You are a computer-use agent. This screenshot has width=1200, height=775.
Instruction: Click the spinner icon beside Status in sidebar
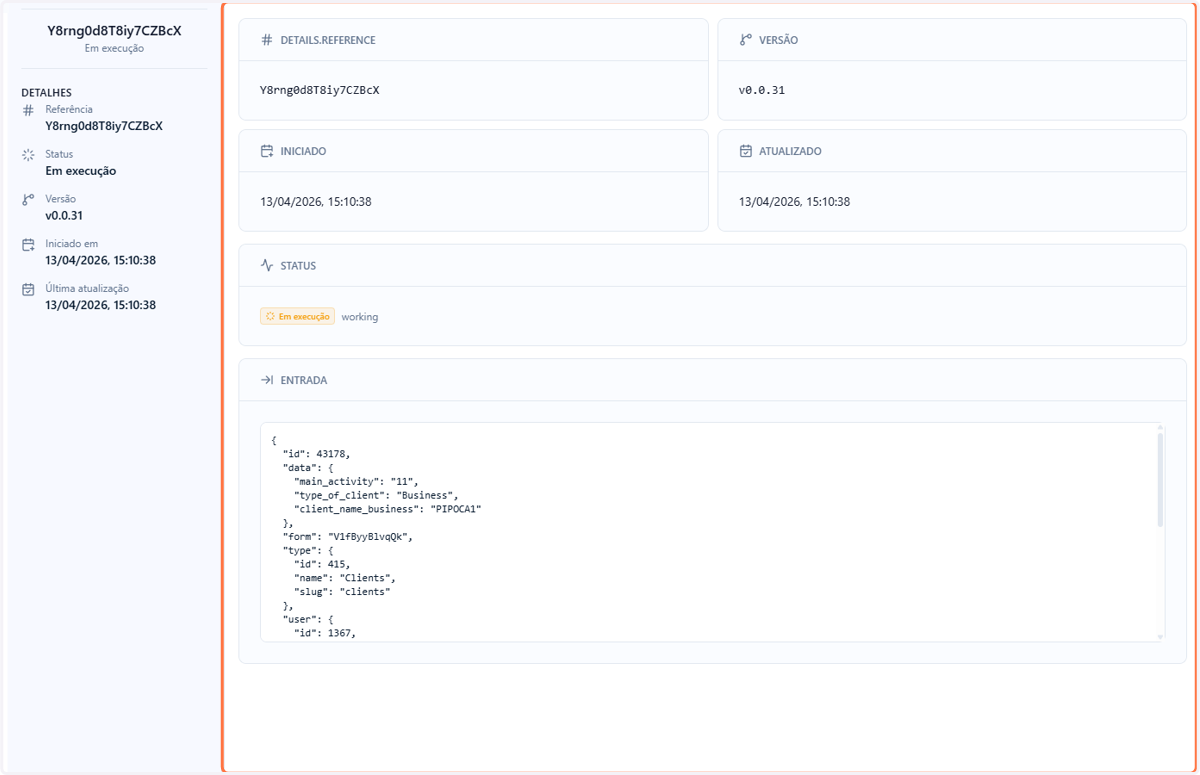point(28,155)
